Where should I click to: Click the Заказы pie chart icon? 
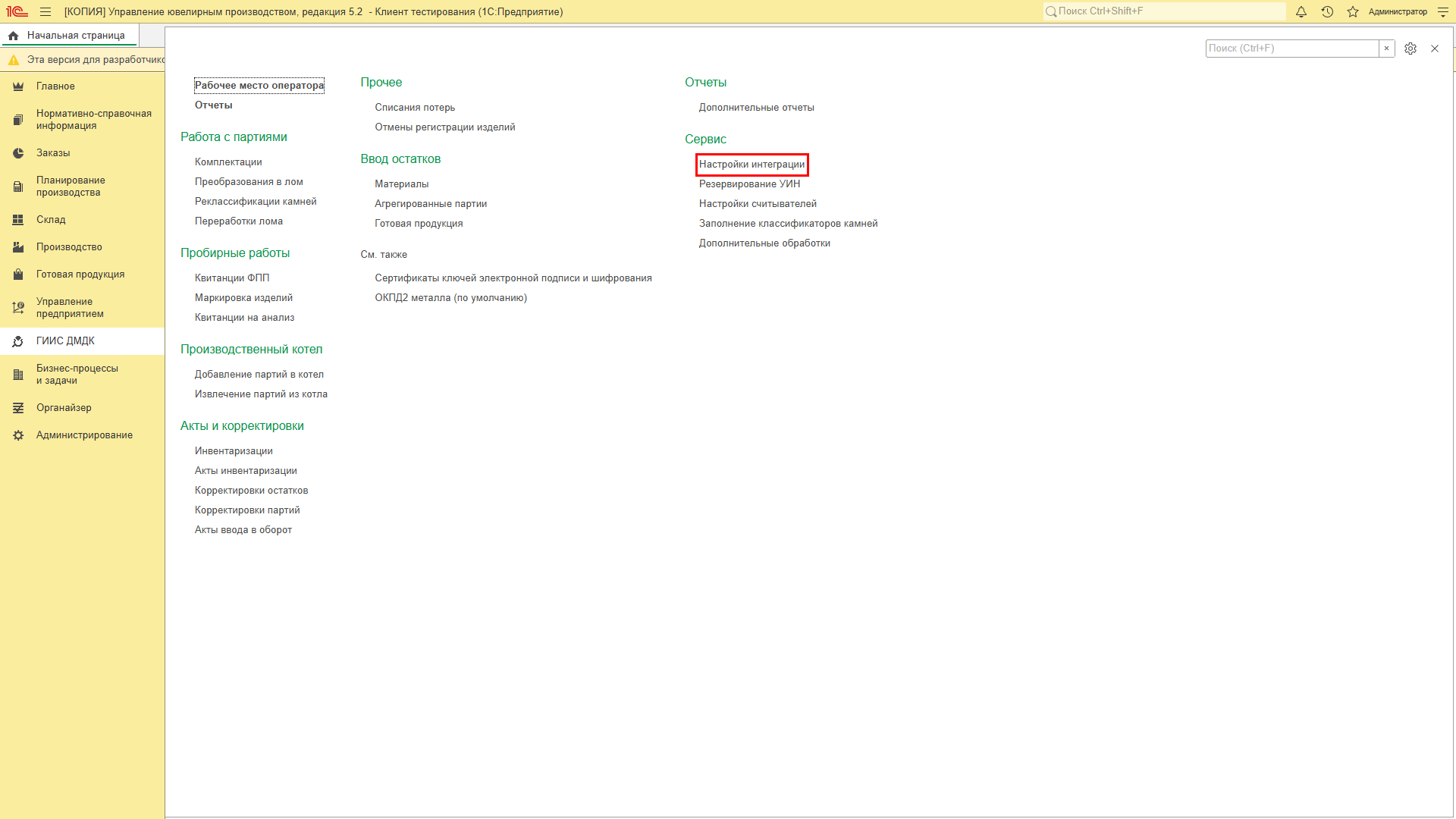point(18,153)
